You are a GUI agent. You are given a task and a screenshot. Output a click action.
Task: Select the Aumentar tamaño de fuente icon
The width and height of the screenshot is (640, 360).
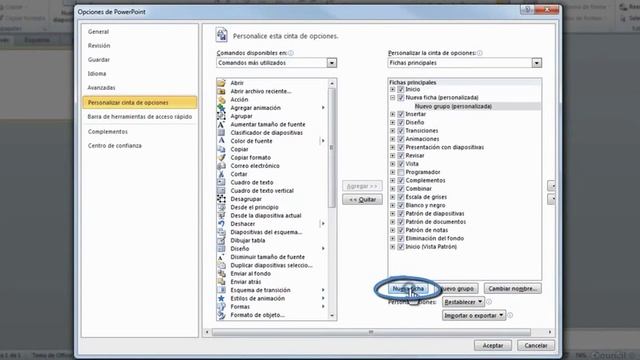click(221, 124)
